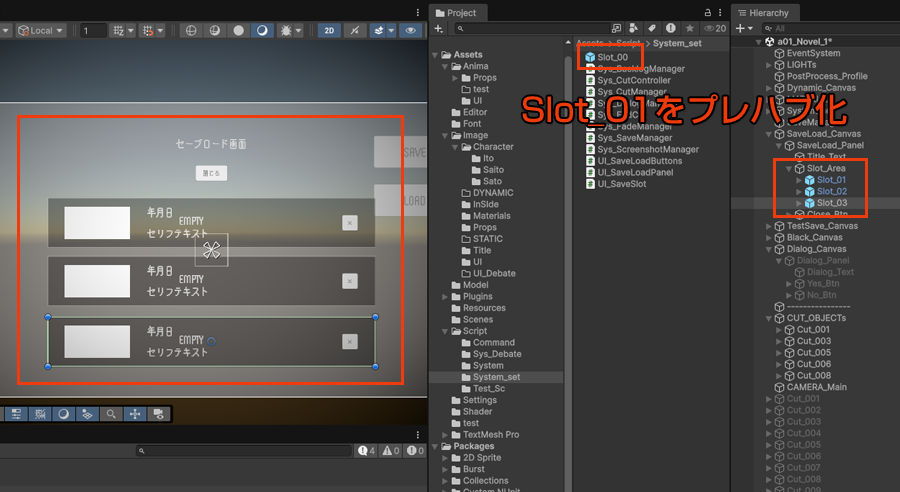Select the Slot_00 prefab asset
The width and height of the screenshot is (900, 492).
612,57
